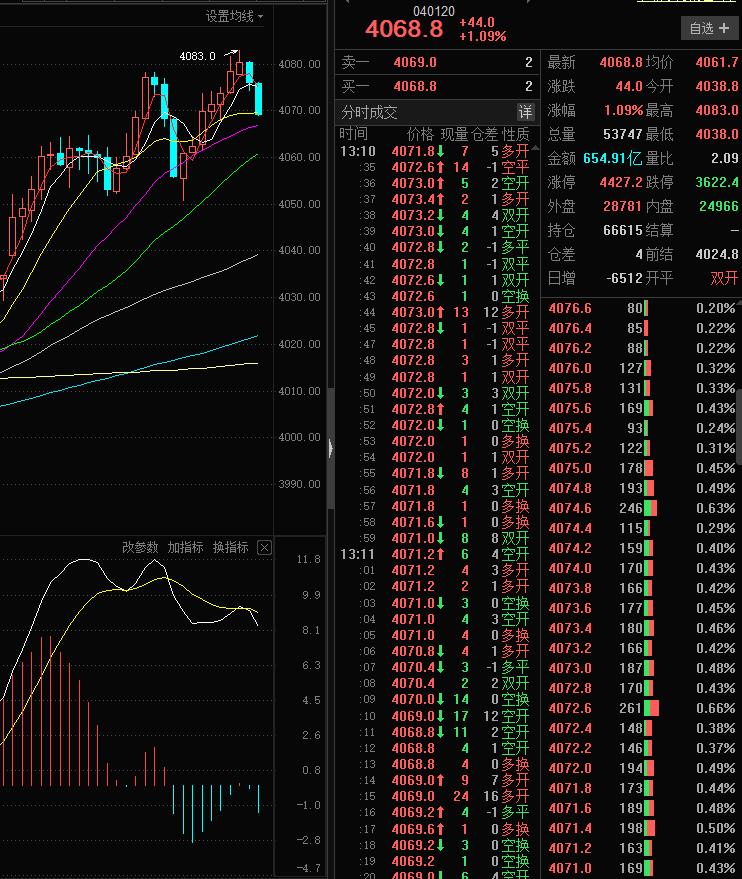The image size is (742, 879).
Task: Click the 内盘 value 24966
Action: [x=718, y=206]
